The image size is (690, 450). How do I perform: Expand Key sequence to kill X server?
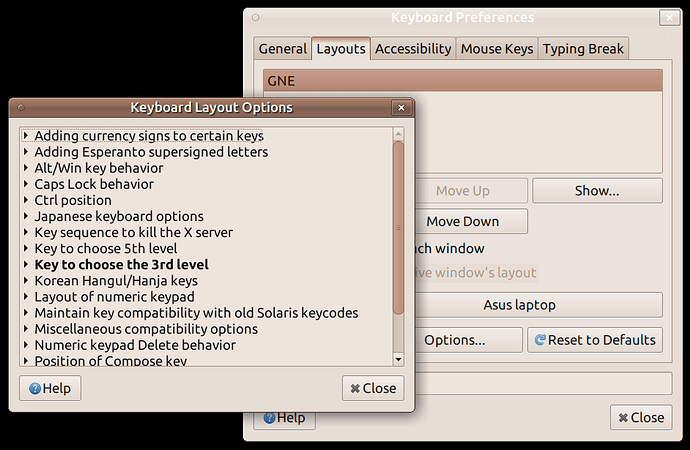(26, 232)
